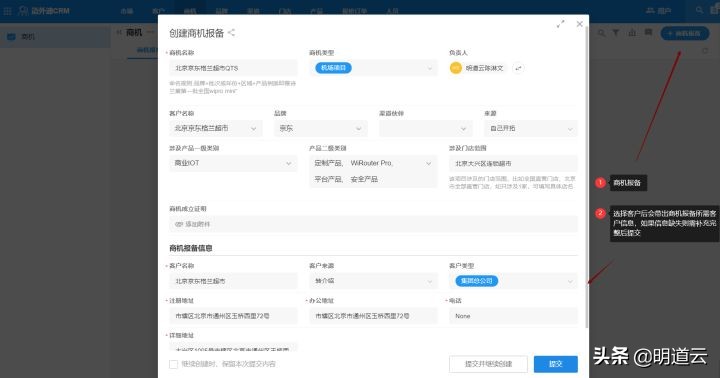This screenshot has height=378, width=720.
Task: Click the 定制产品 selected option text
Action: 328,163
